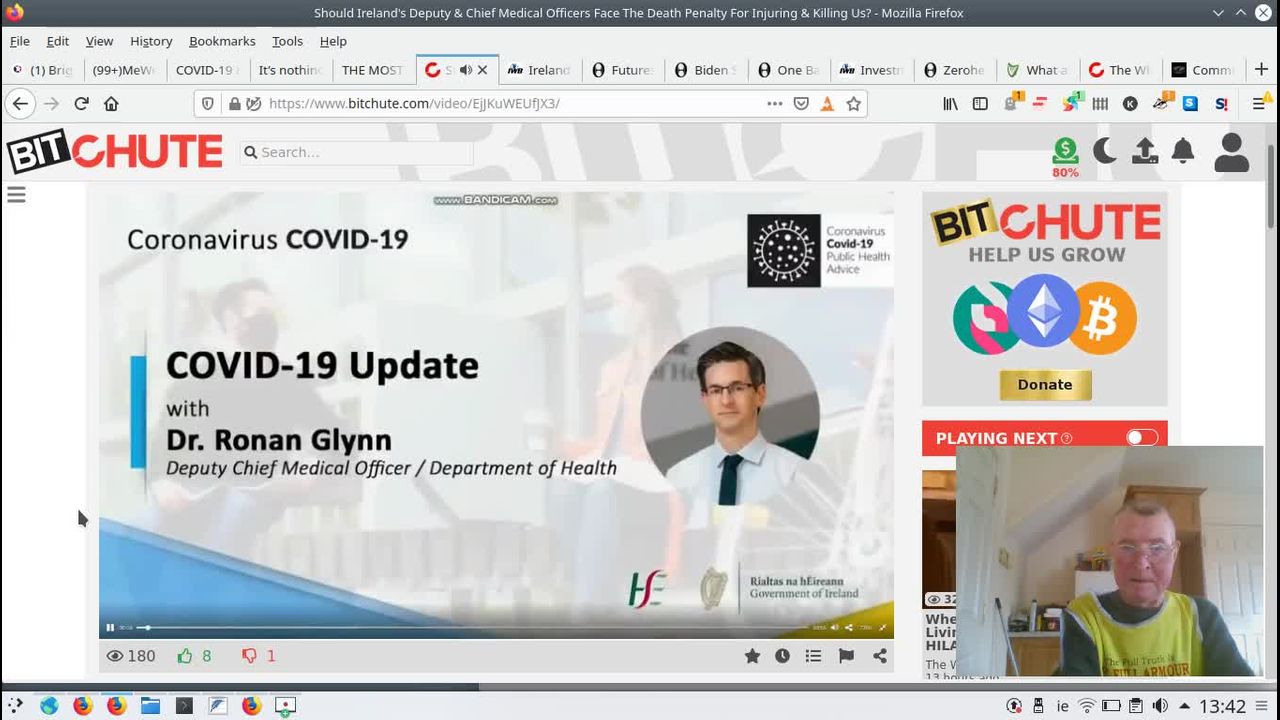Screen dimensions: 1280x720
Task: Click the BitChute search field
Action: tap(360, 152)
